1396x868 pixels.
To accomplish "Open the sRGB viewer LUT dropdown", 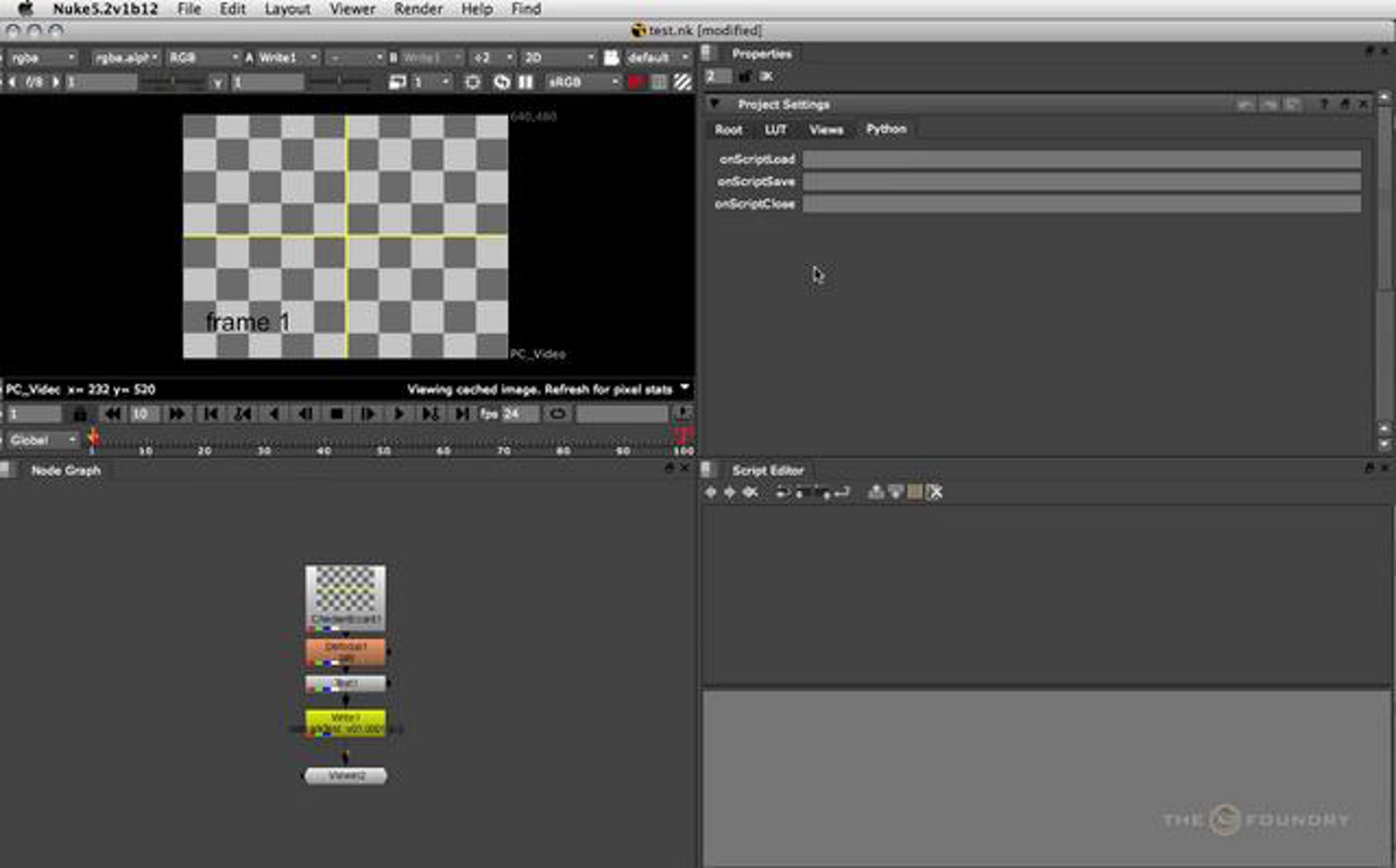I will tap(582, 82).
